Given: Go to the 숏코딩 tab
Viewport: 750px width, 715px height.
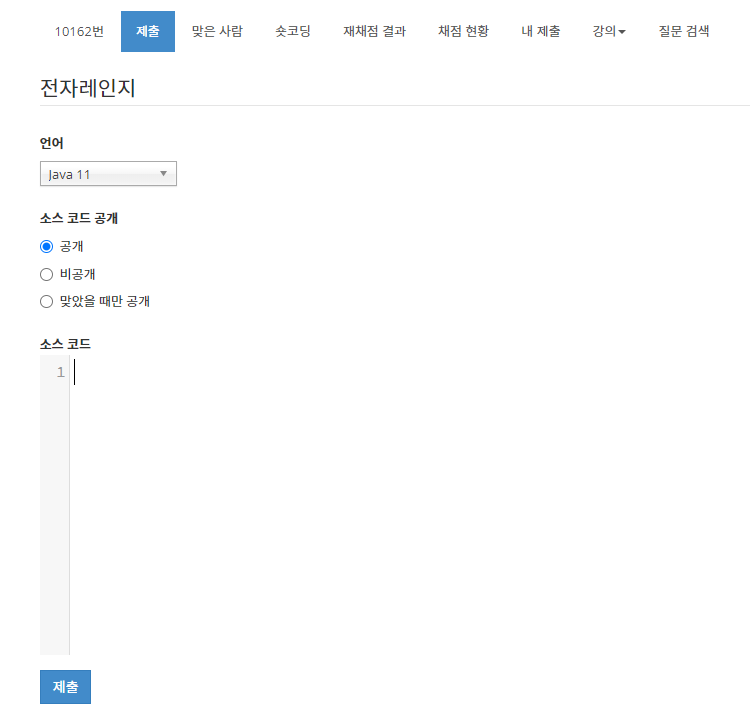Looking at the screenshot, I should coord(293,32).
